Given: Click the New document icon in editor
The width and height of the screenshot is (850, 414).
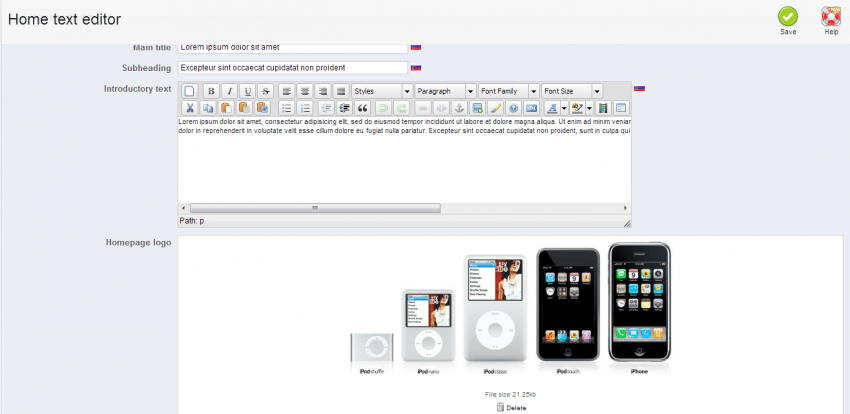Looking at the screenshot, I should (x=189, y=91).
